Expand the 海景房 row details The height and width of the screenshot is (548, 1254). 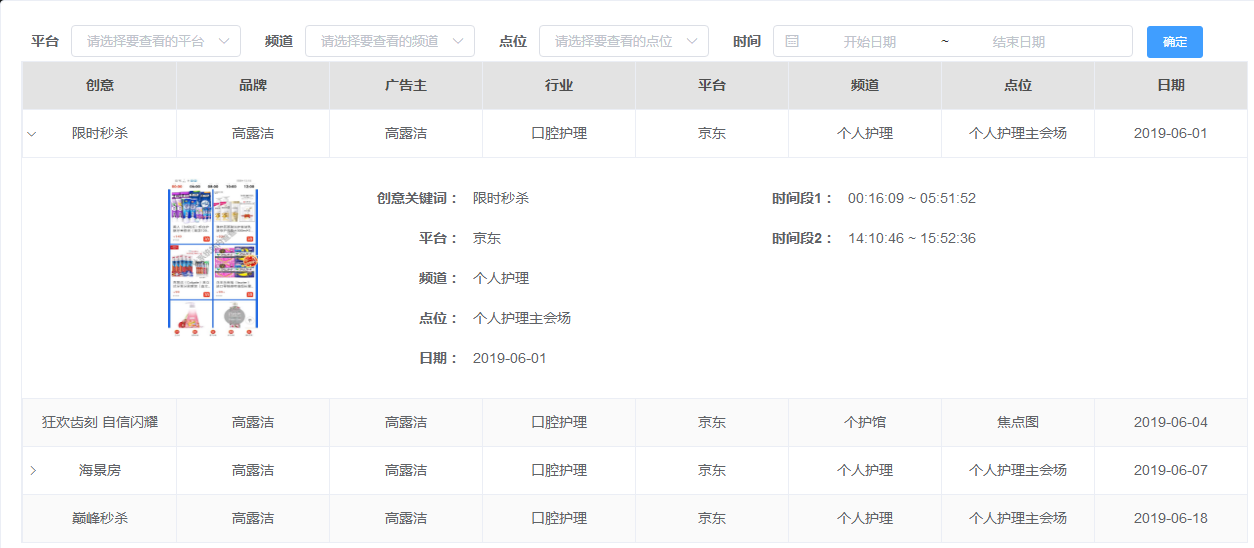pyautogui.click(x=32, y=470)
